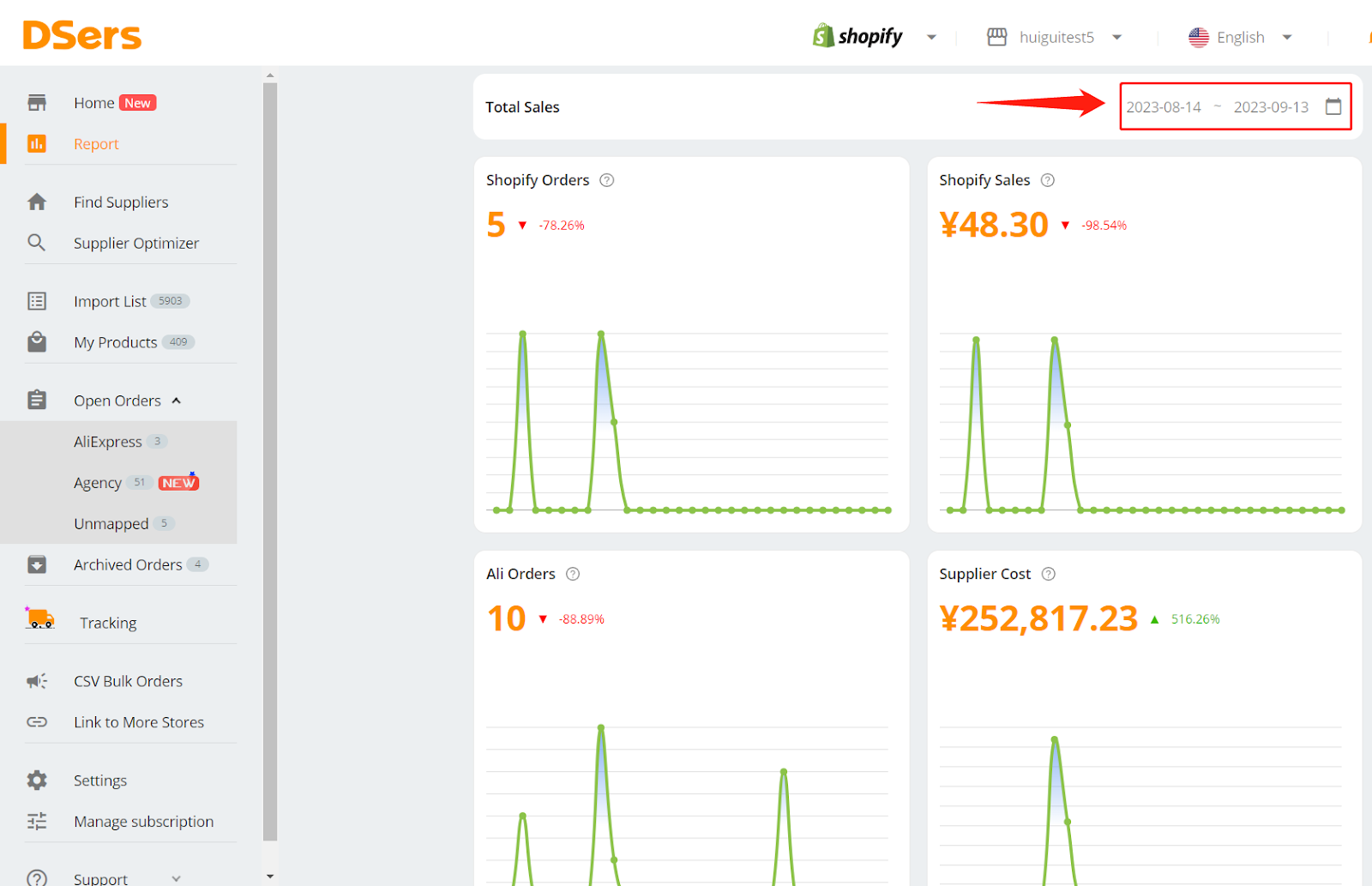Click the sidebar scrollbar up arrow
1372x886 pixels.
click(x=270, y=76)
